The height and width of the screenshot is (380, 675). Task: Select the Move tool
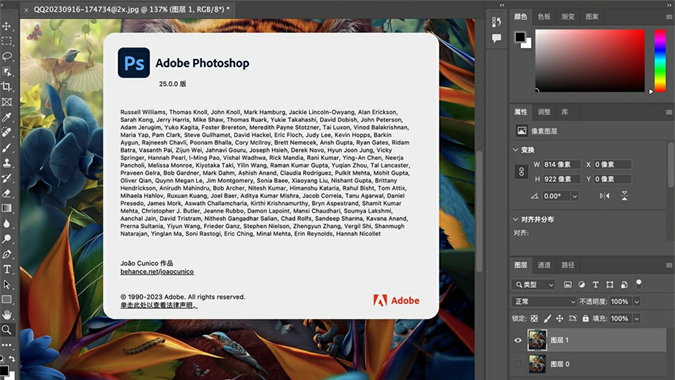point(7,26)
